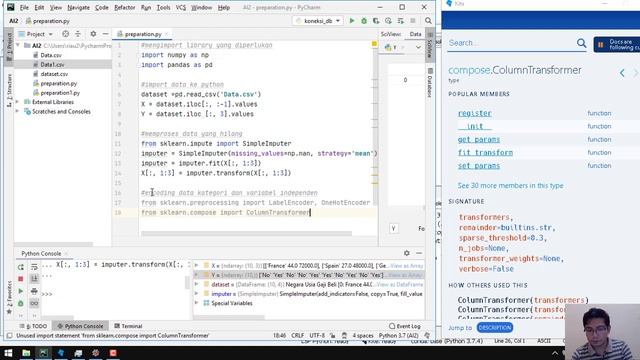
Task: Stop the Python Console with red square
Action: tap(21, 279)
